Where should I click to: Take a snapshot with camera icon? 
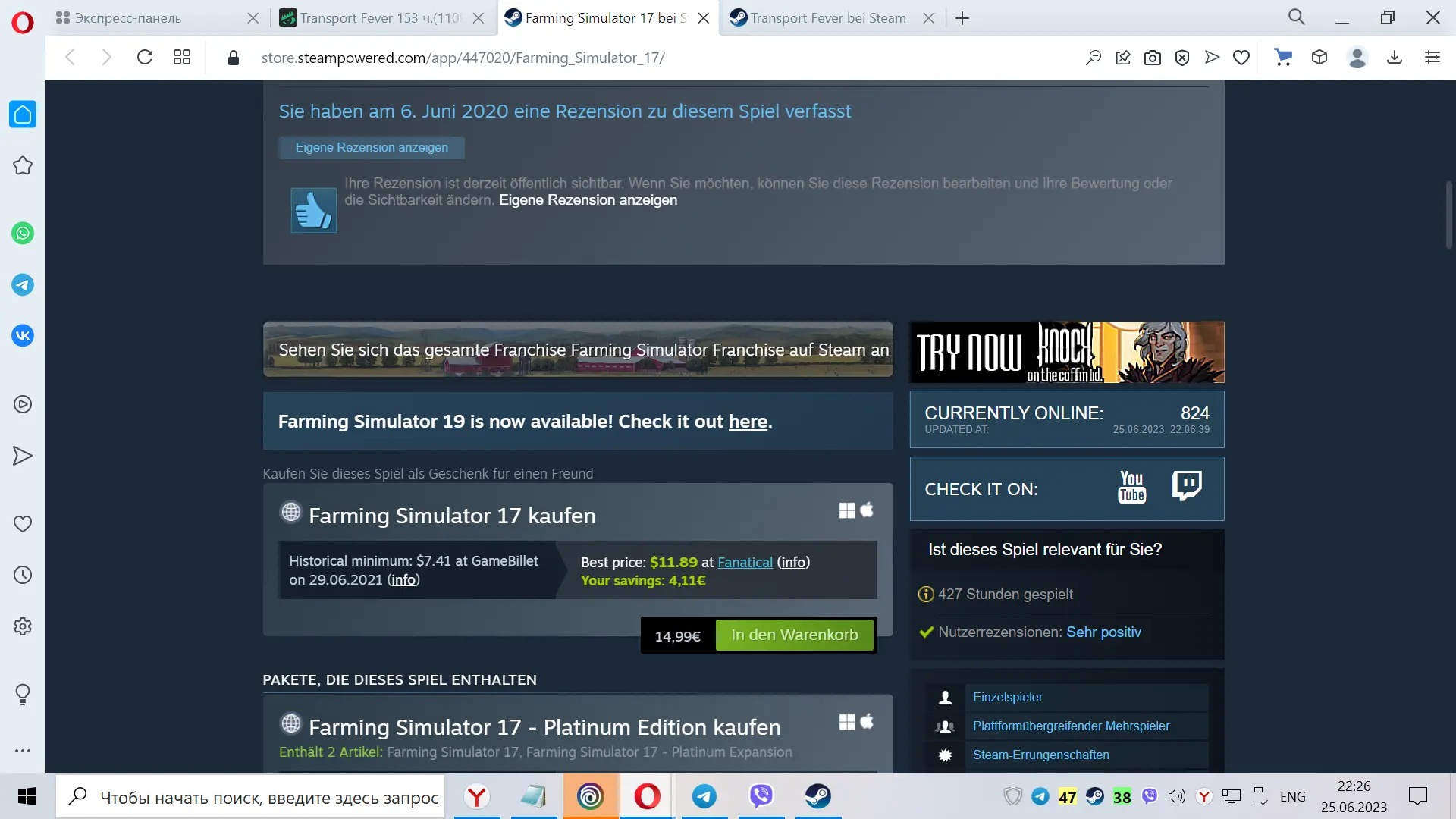[x=1153, y=58]
